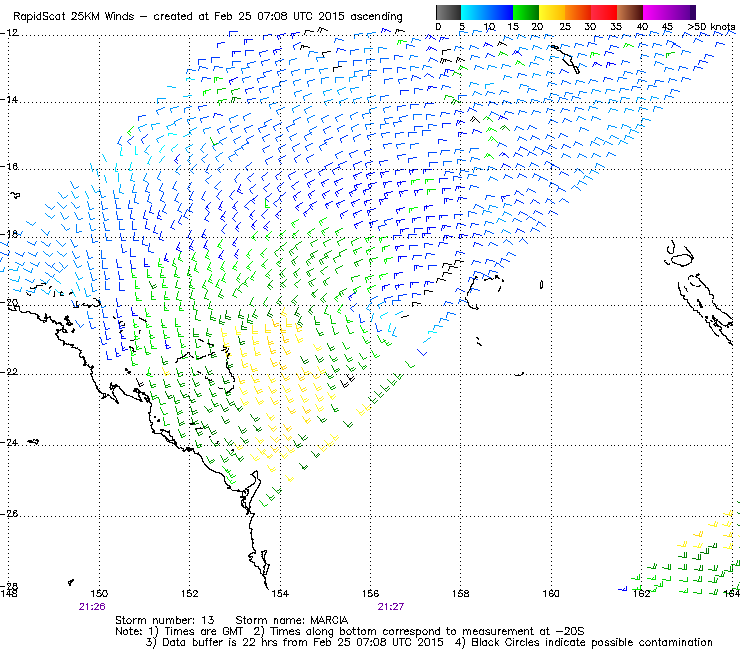740x650 pixels.
Task: Click the '-16' latitude axis label
Action: 9,167
